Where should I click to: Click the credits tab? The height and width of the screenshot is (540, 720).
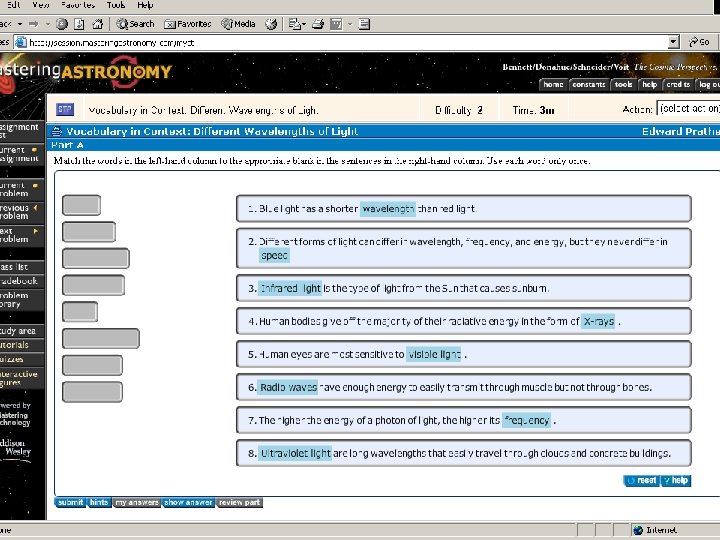[x=678, y=84]
